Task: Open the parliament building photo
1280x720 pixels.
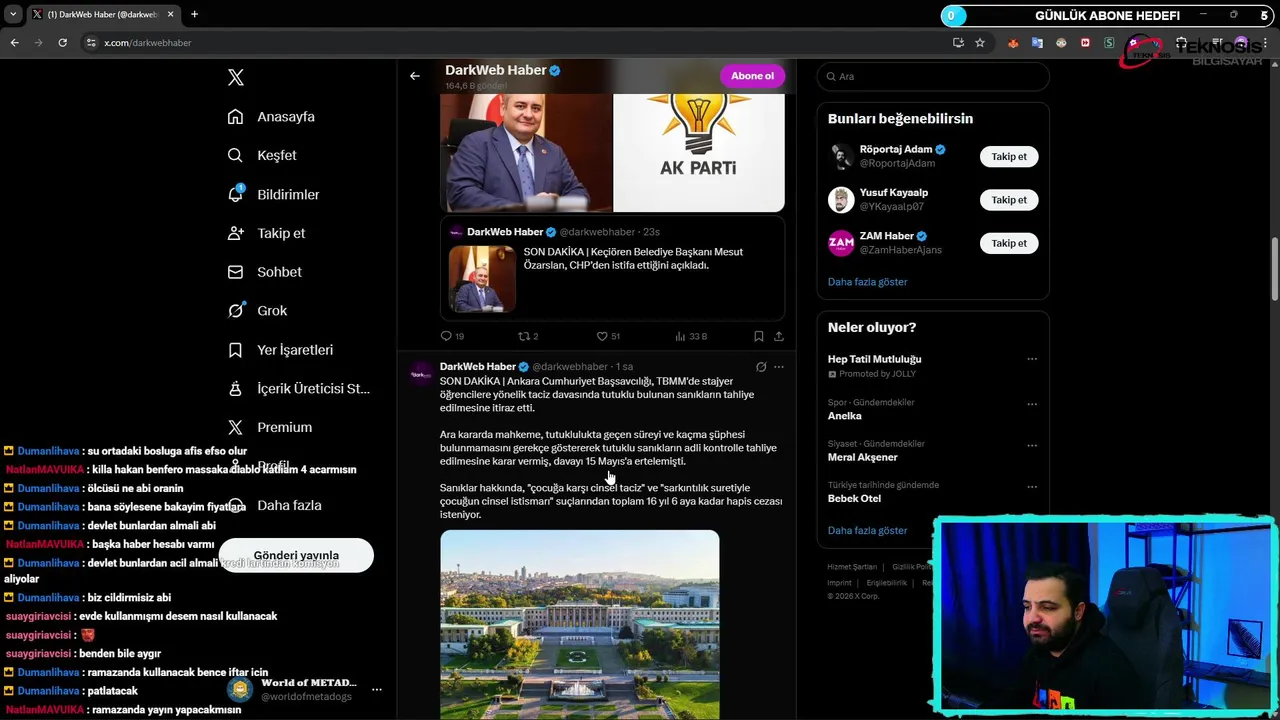Action: pos(579,625)
